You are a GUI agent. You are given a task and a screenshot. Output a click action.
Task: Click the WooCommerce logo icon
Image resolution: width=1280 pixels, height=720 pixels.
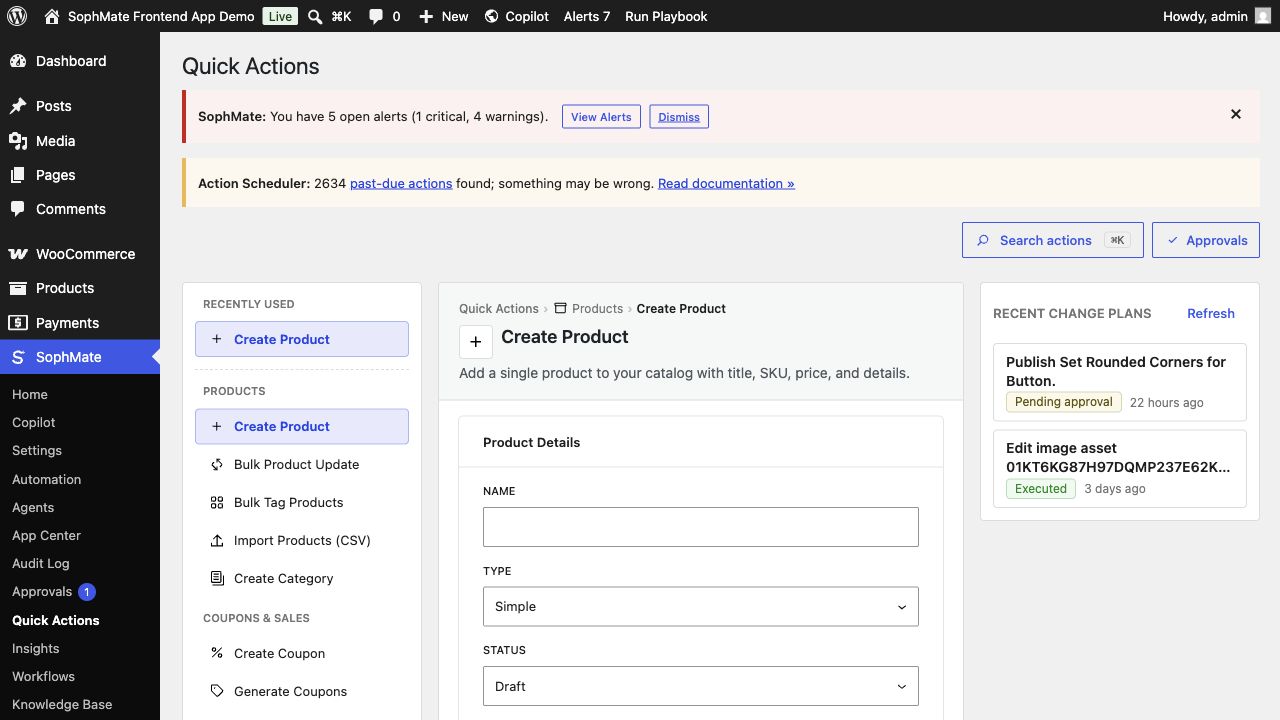point(18,254)
